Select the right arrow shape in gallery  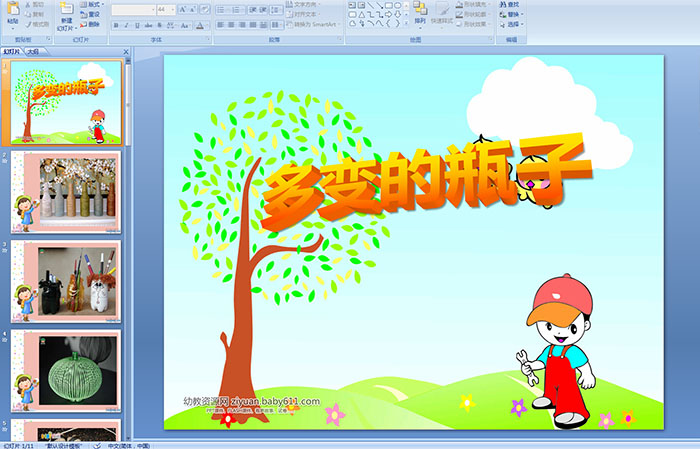coord(388,15)
